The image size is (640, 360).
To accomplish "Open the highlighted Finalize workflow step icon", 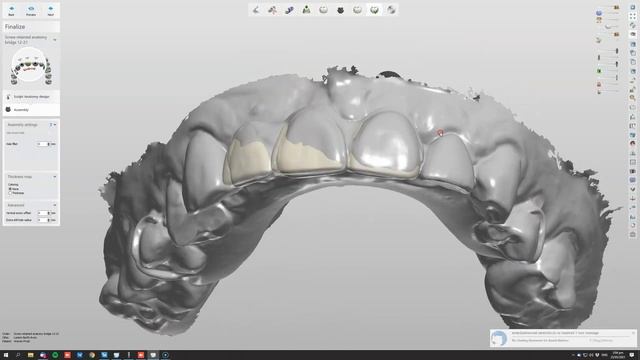I will [x=374, y=10].
